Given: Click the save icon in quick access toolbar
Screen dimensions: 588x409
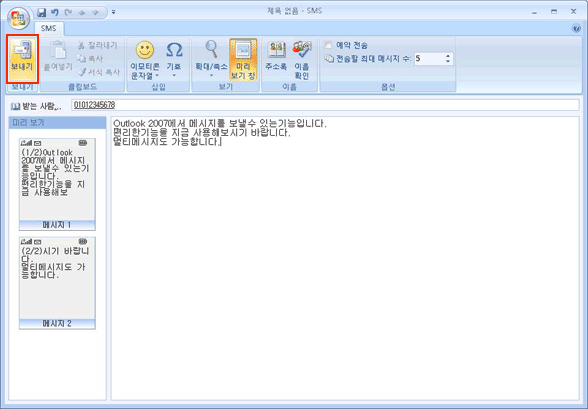Looking at the screenshot, I should 42,13.
